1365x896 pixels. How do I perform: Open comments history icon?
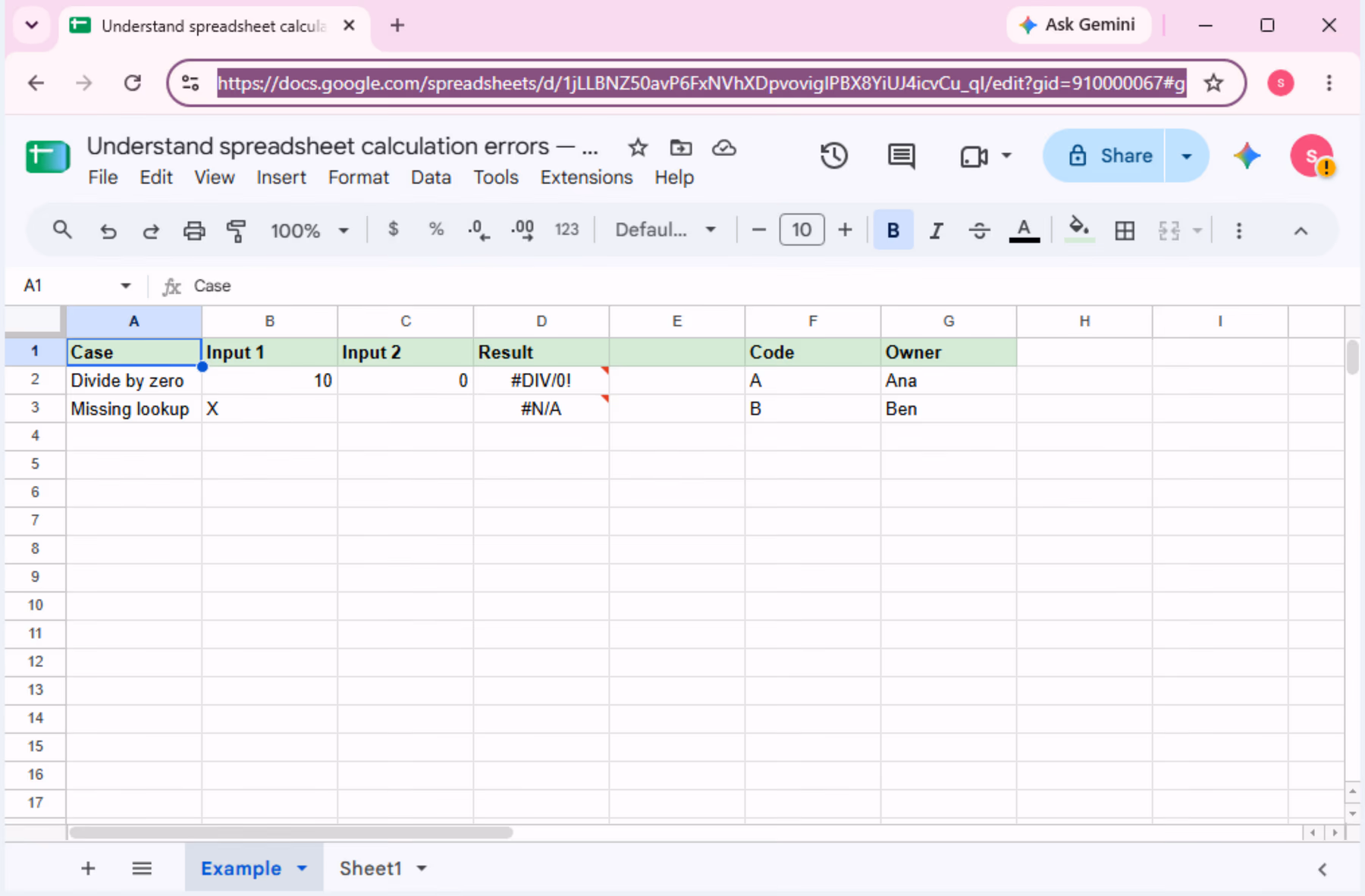[901, 155]
